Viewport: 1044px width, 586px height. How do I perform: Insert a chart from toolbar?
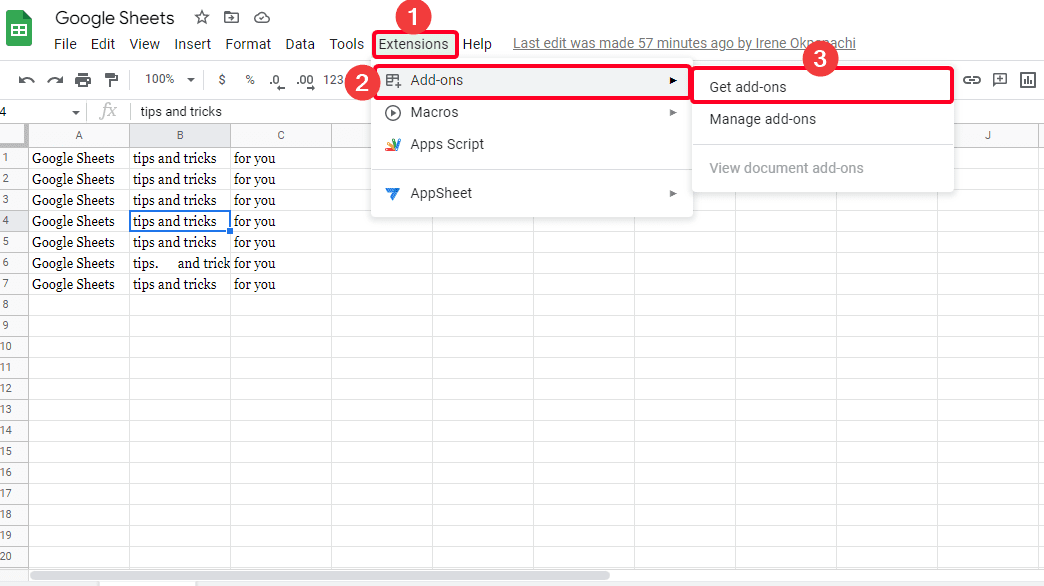[x=1027, y=80]
